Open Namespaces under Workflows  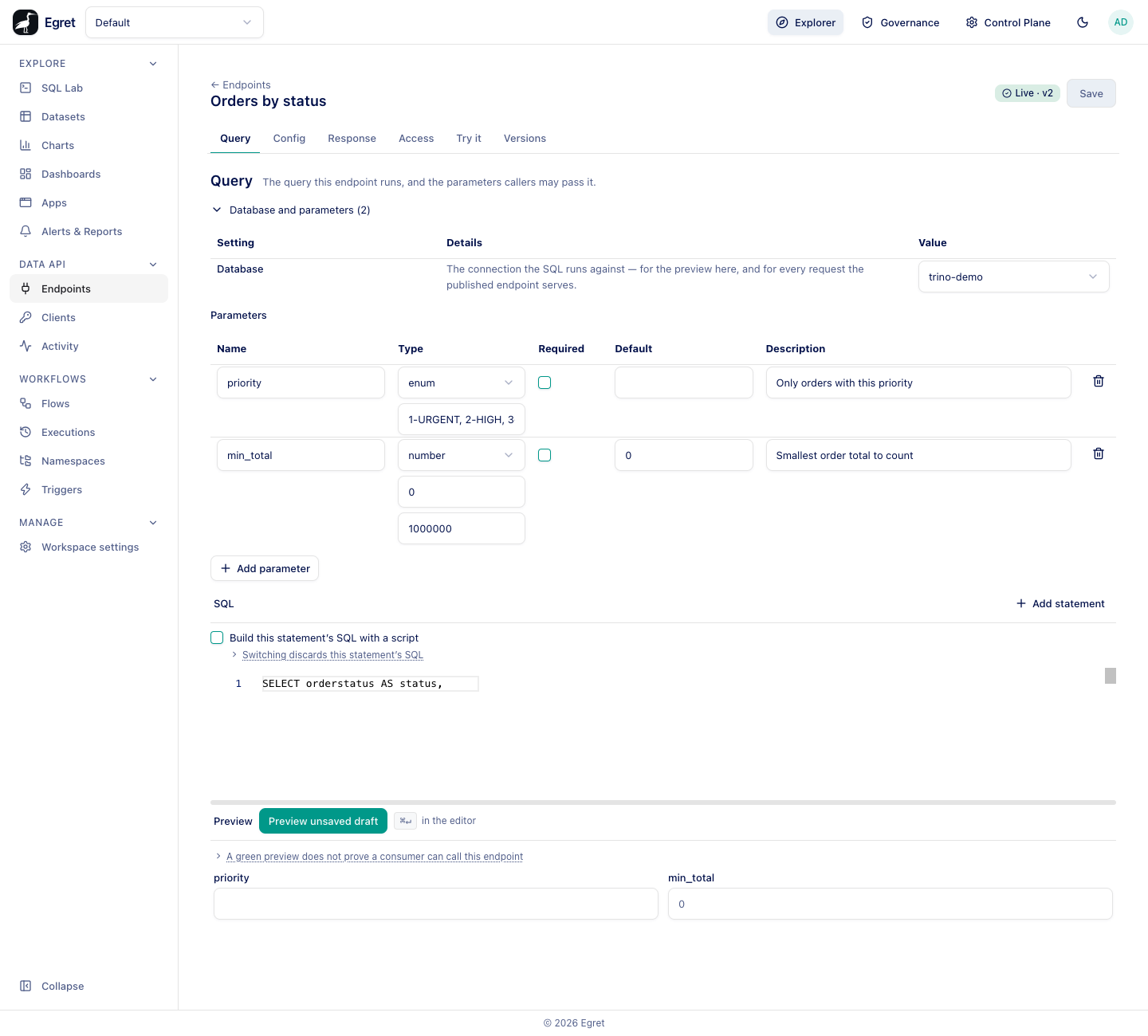point(88,461)
